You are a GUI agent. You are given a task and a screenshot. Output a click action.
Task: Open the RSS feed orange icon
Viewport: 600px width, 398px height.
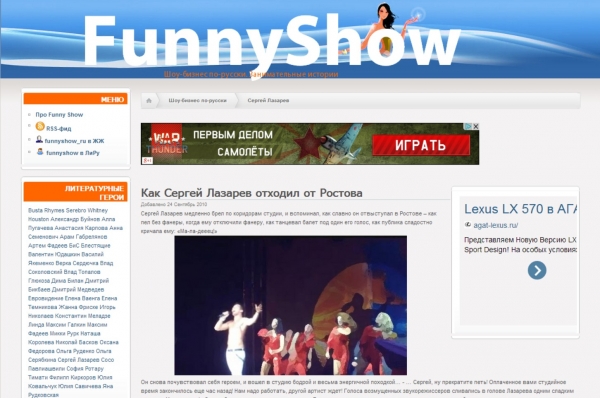tap(40, 126)
